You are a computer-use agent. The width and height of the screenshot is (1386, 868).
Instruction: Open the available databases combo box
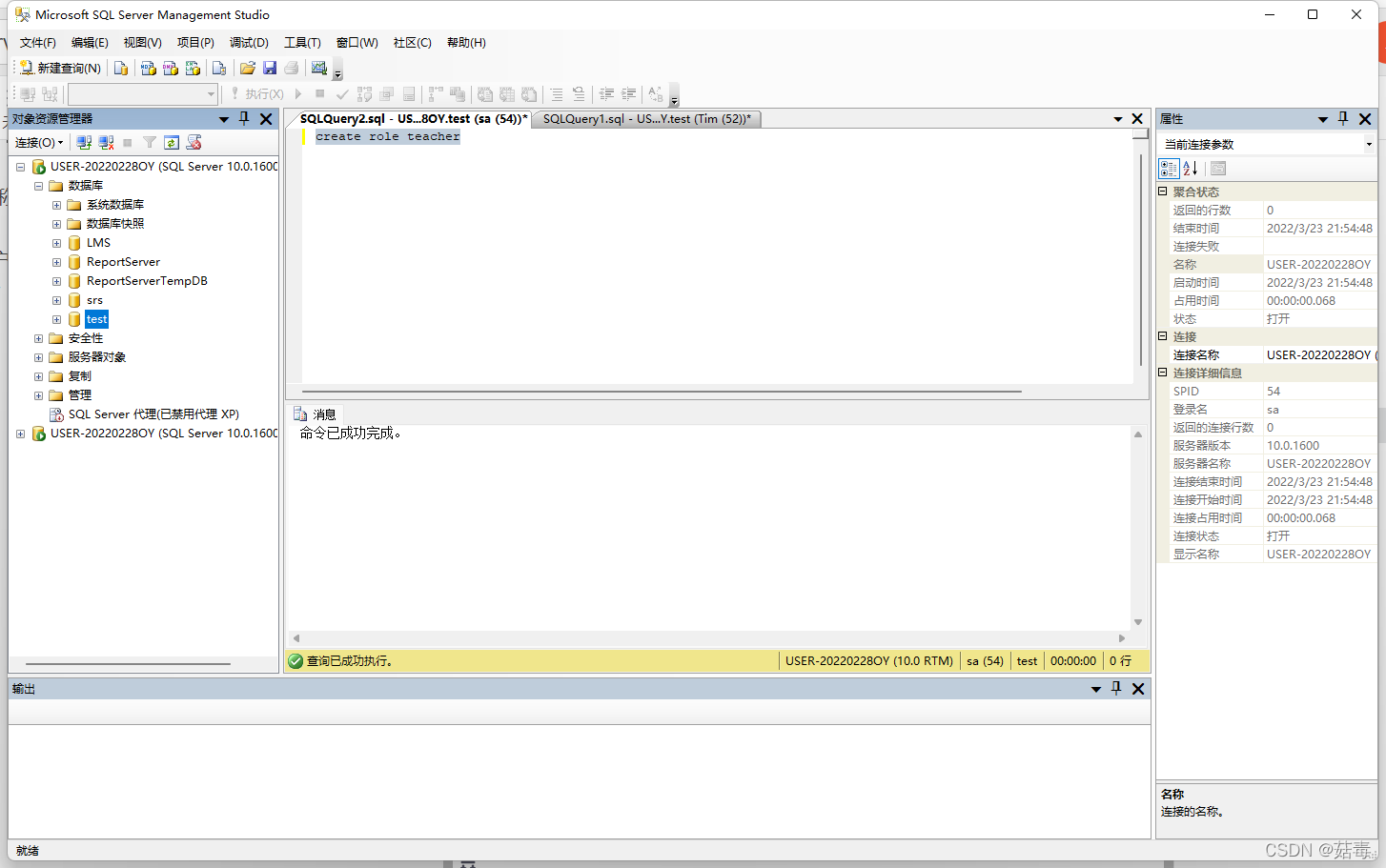coord(143,94)
